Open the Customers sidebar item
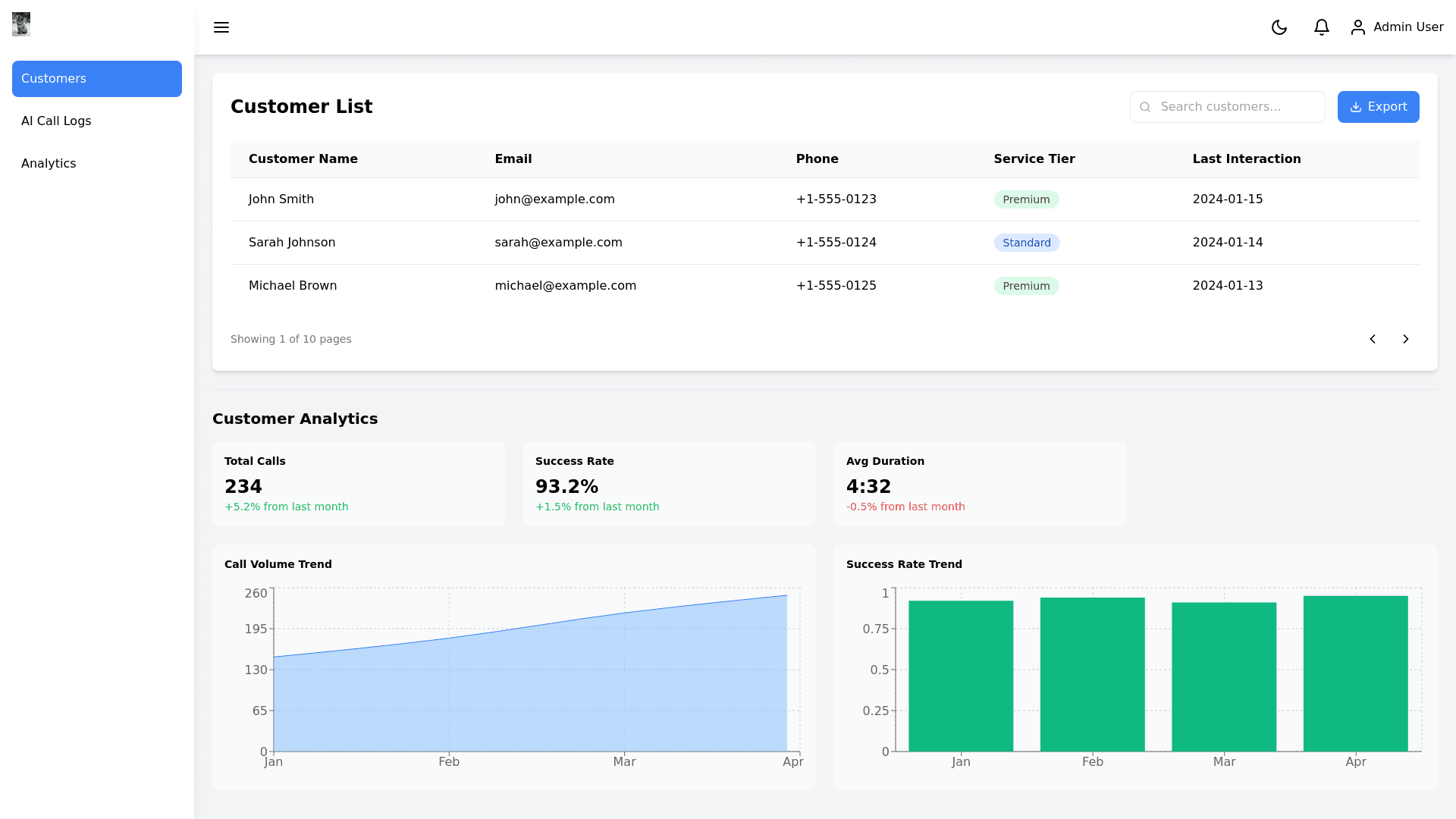This screenshot has width=1456, height=819. (x=97, y=79)
